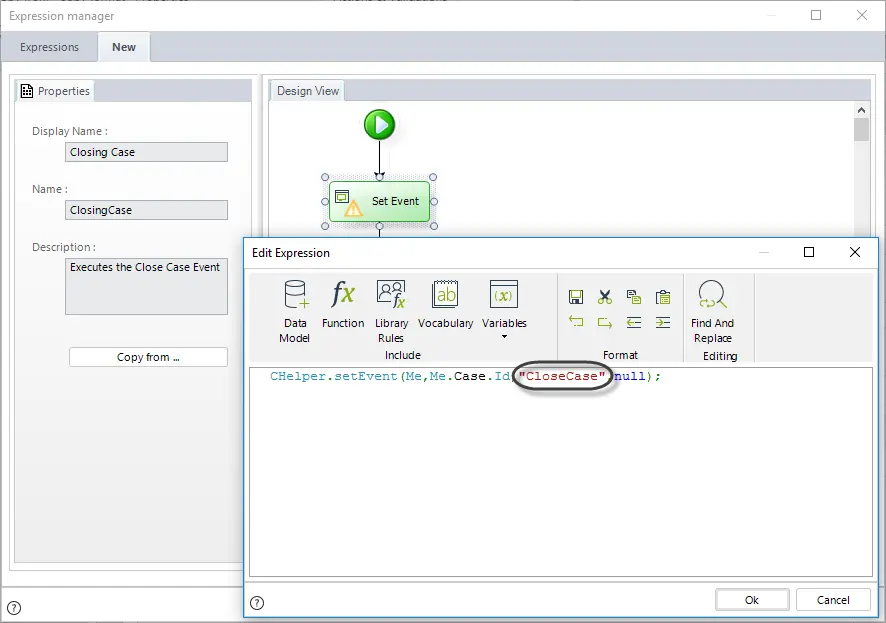Click the decrease indent icon
The height and width of the screenshot is (623, 886).
coord(634,323)
